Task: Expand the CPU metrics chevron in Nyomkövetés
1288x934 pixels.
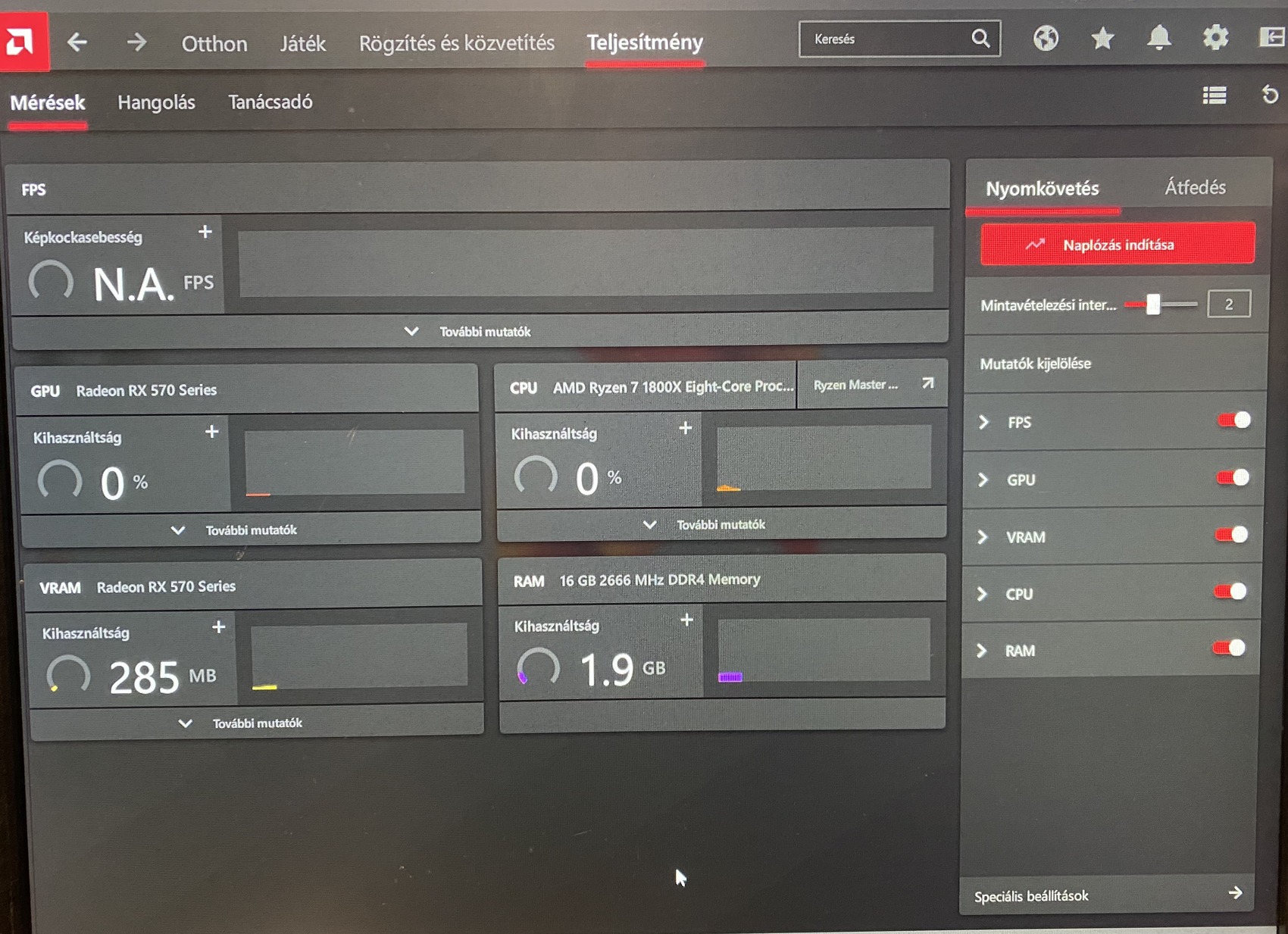Action: click(983, 594)
